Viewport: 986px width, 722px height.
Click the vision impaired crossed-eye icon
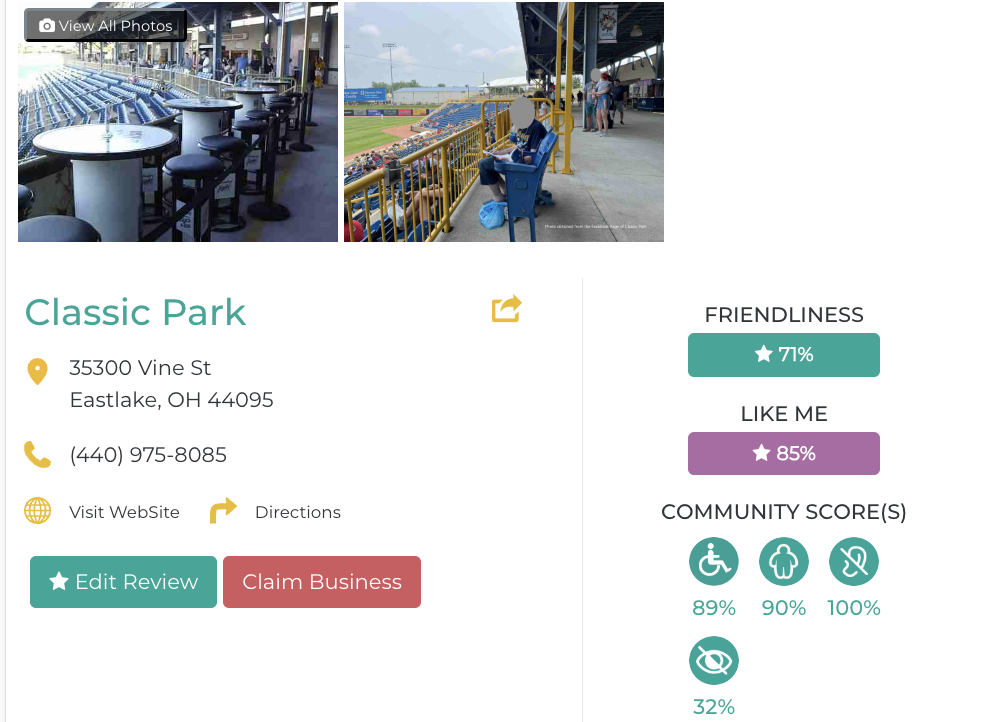[714, 660]
